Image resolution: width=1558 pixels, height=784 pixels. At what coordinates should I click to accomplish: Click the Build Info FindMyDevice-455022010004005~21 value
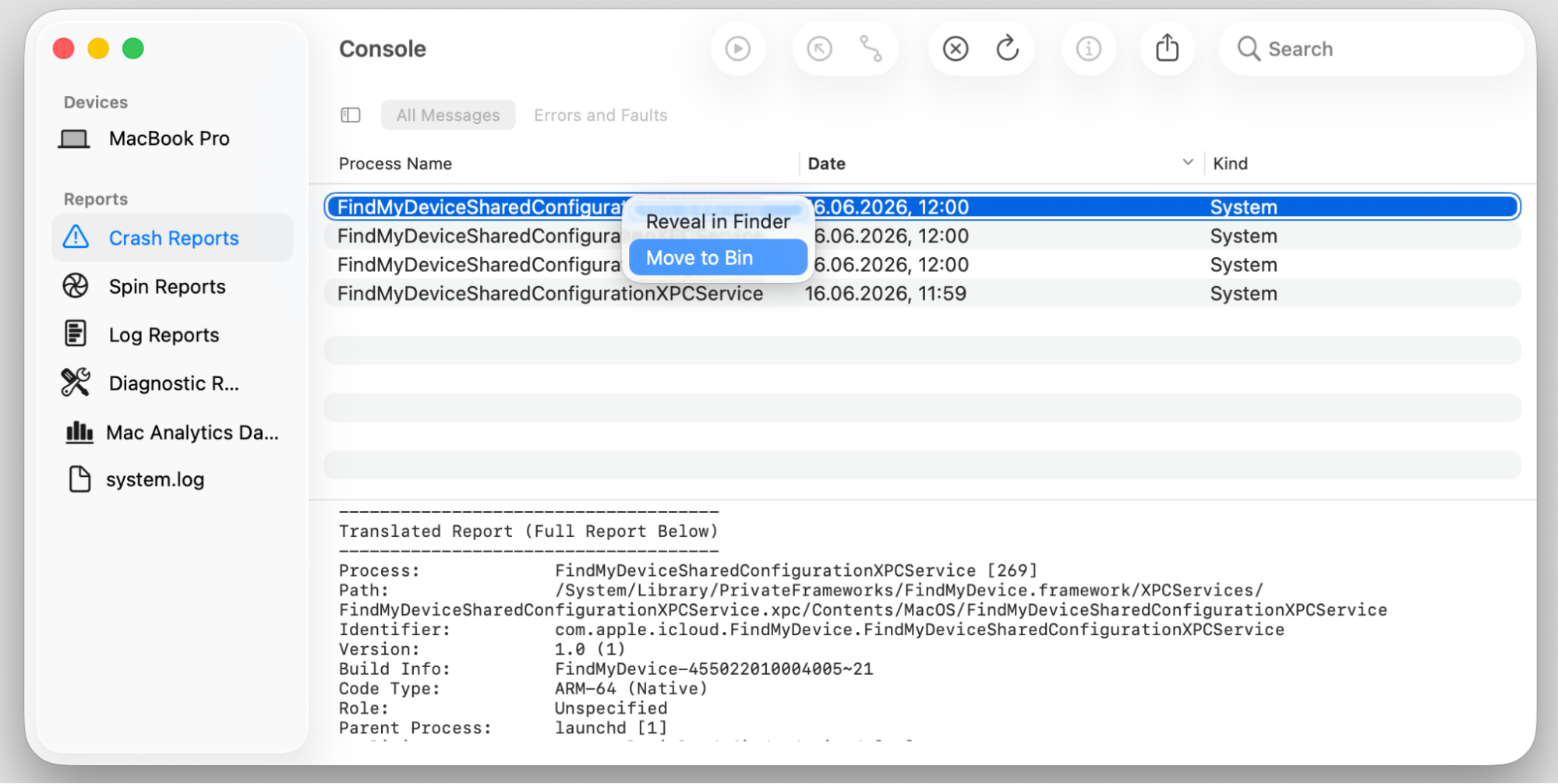(x=714, y=669)
